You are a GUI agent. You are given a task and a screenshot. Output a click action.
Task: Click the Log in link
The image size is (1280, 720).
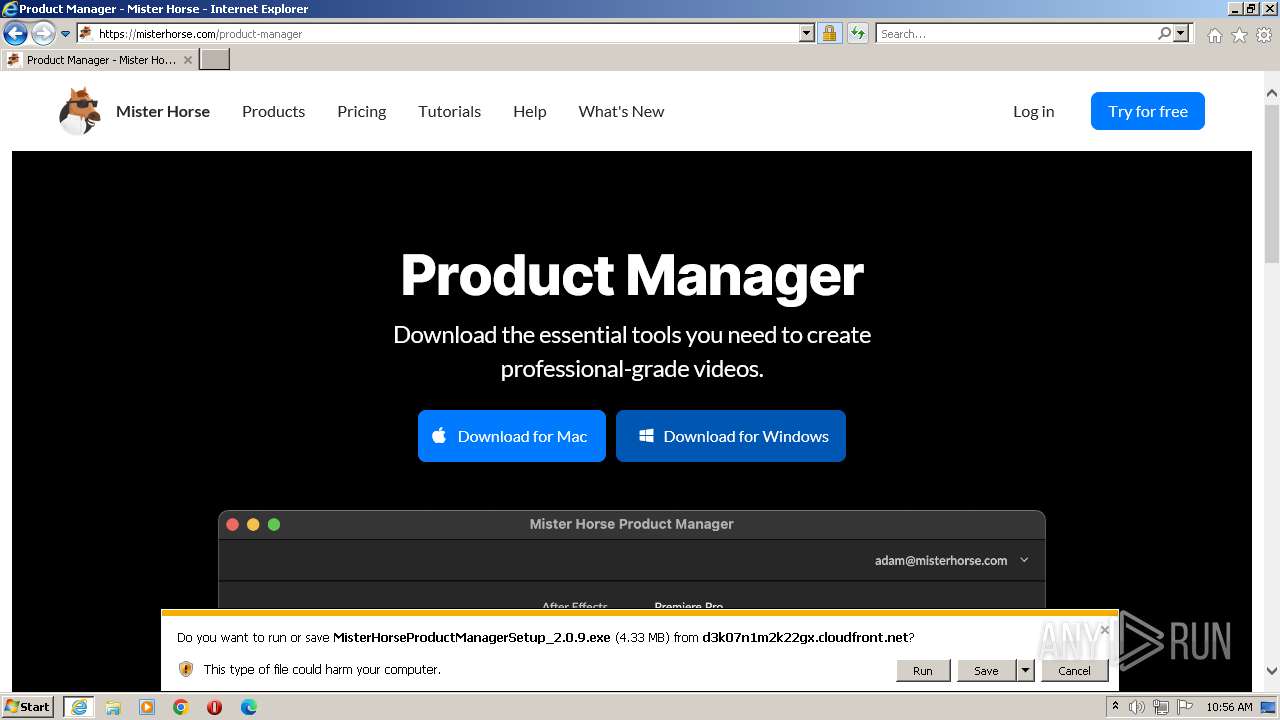tap(1033, 111)
